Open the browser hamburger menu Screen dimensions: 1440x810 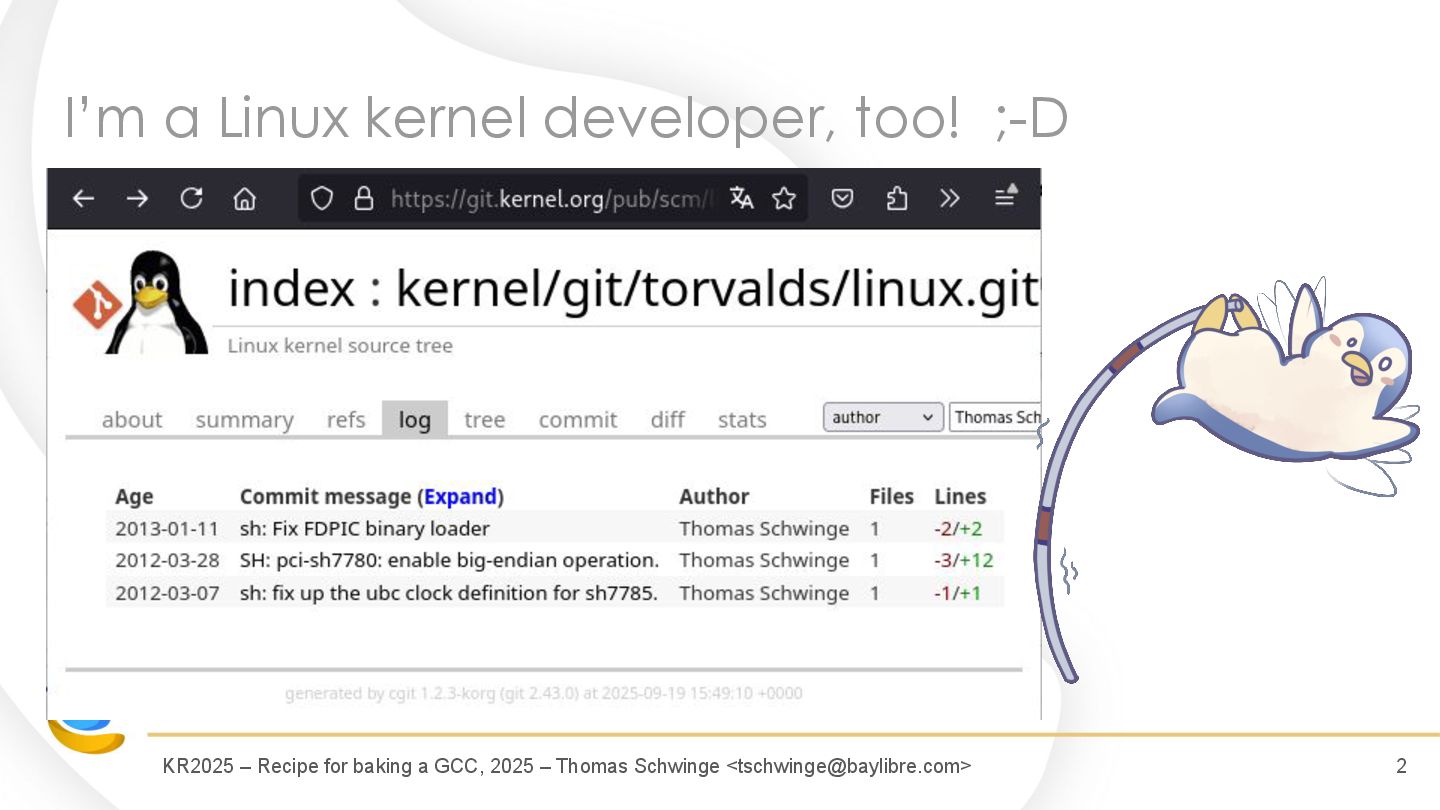tap(1006, 197)
